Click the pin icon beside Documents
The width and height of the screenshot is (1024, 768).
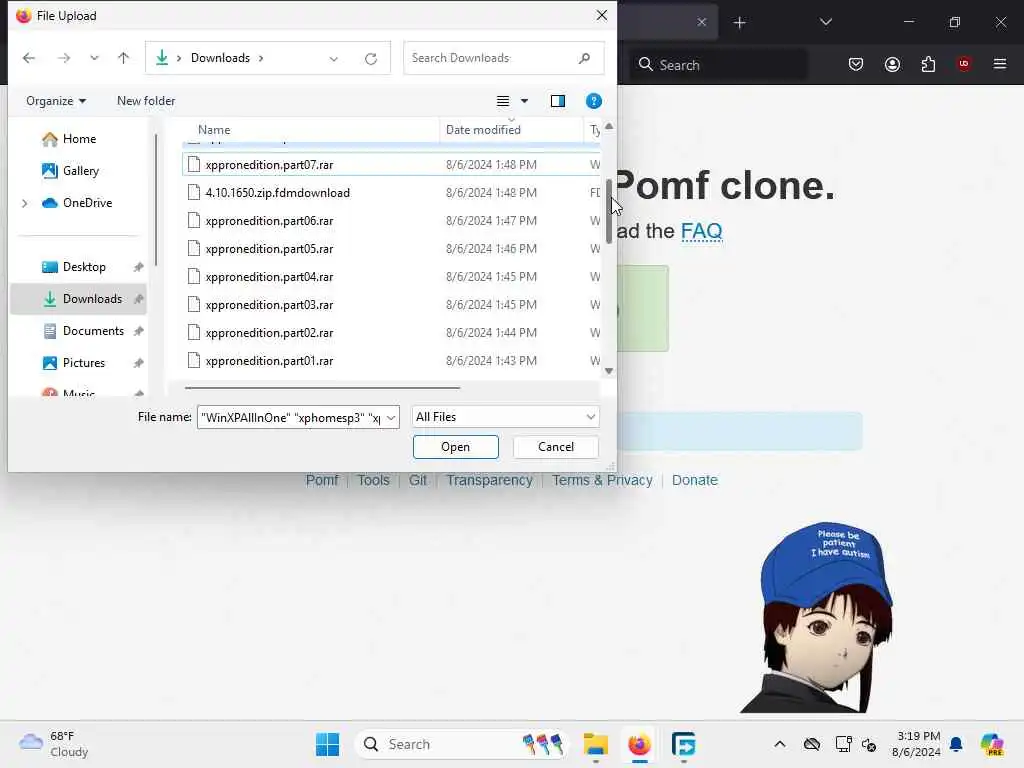[x=138, y=331]
